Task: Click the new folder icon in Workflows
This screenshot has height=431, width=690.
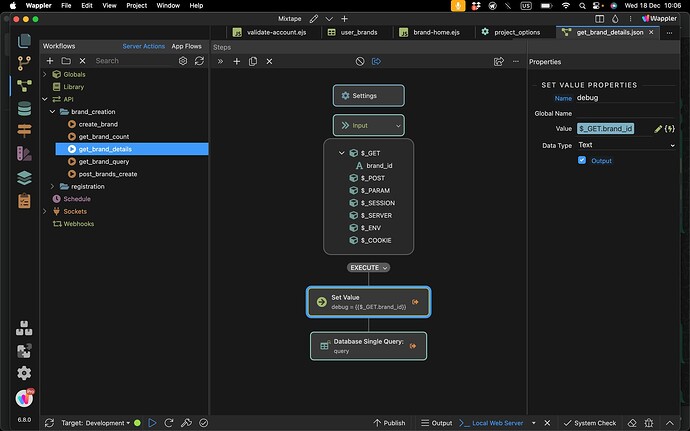Action: [66, 61]
